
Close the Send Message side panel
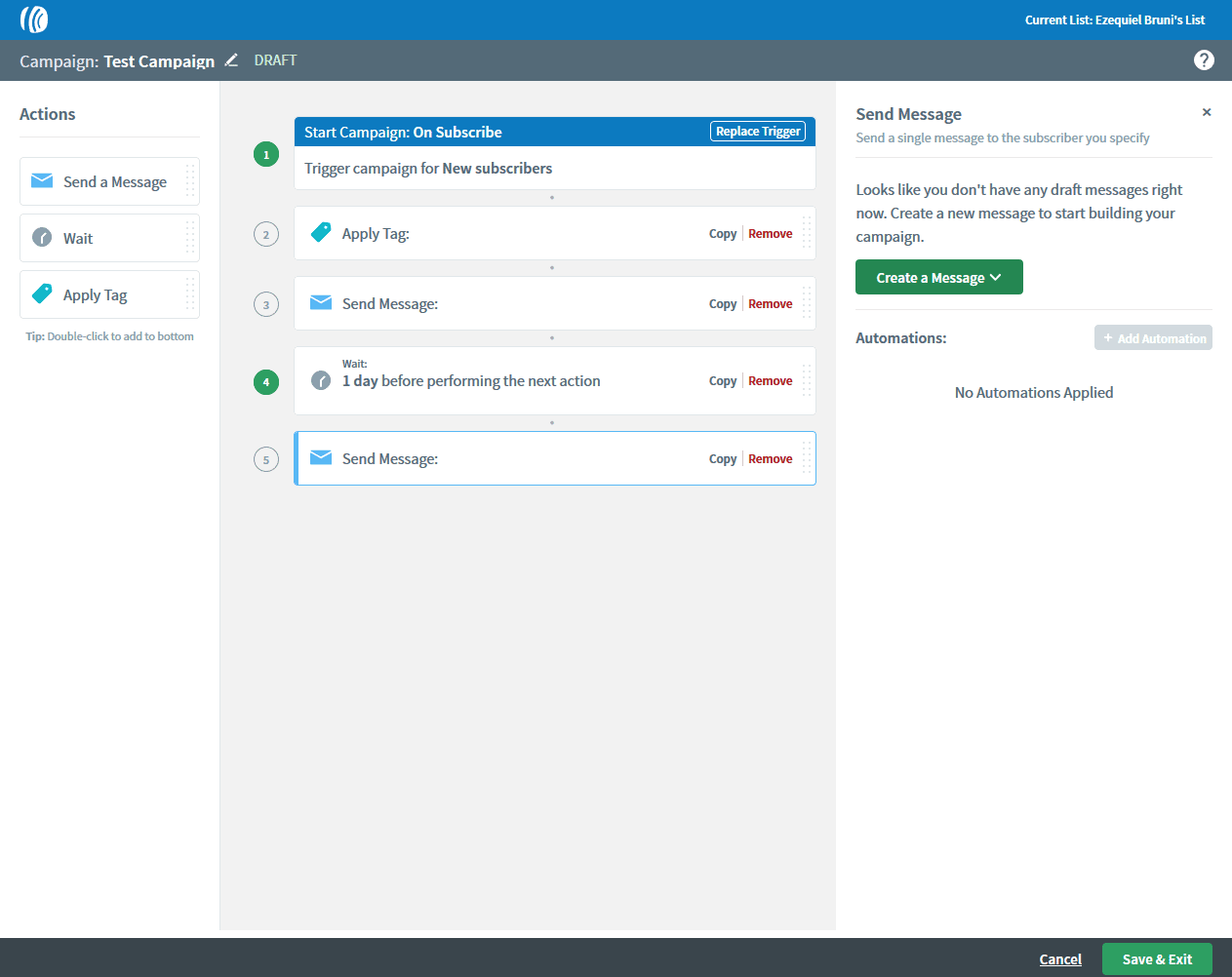click(1207, 111)
